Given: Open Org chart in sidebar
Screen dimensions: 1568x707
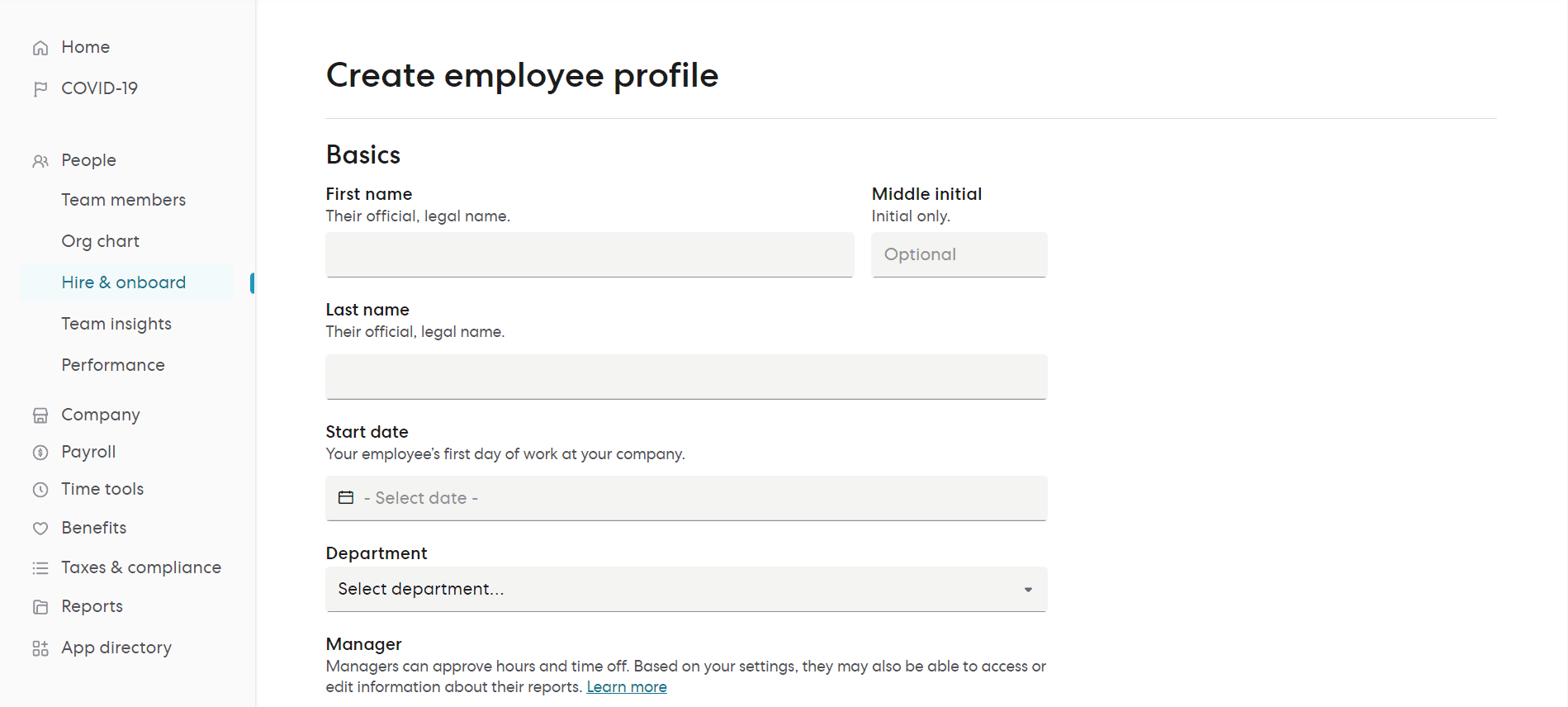Looking at the screenshot, I should (x=101, y=241).
